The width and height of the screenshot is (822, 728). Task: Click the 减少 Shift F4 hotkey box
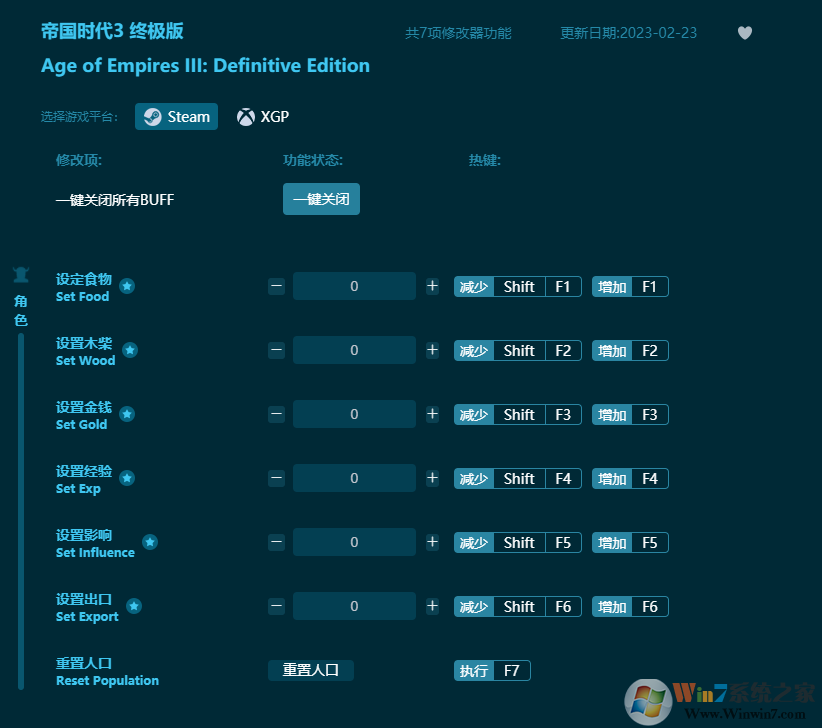tap(518, 479)
